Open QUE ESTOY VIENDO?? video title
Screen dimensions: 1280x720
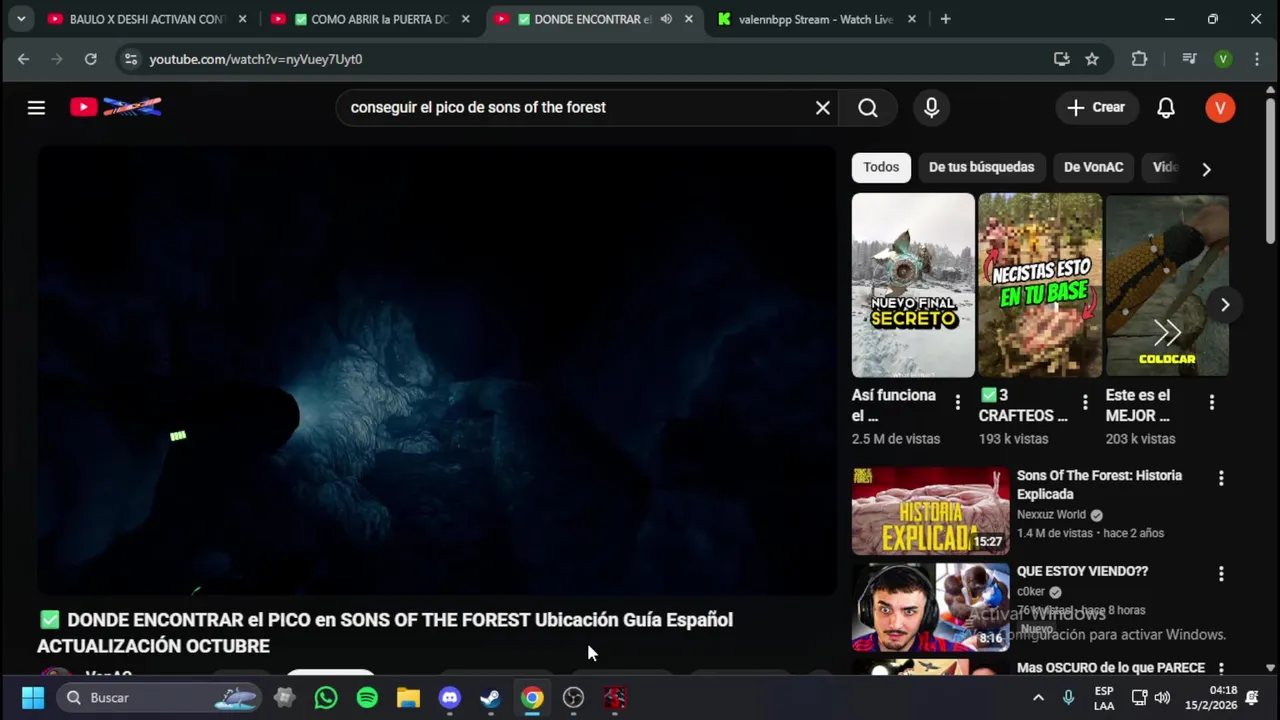[x=1082, y=572]
